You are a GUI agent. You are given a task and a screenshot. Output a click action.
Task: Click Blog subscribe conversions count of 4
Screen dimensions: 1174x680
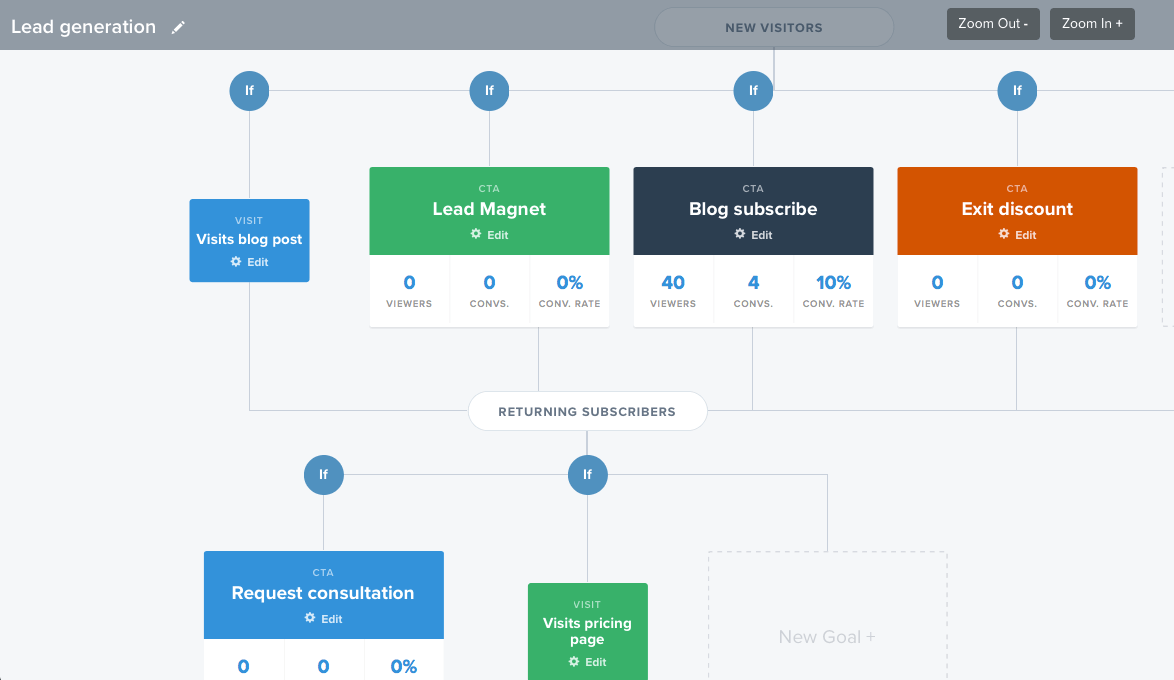pyautogui.click(x=753, y=283)
